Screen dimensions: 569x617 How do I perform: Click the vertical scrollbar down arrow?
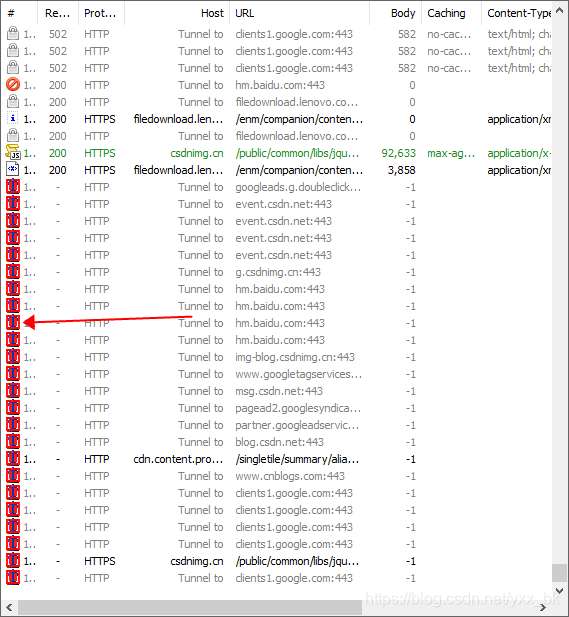(x=559, y=590)
